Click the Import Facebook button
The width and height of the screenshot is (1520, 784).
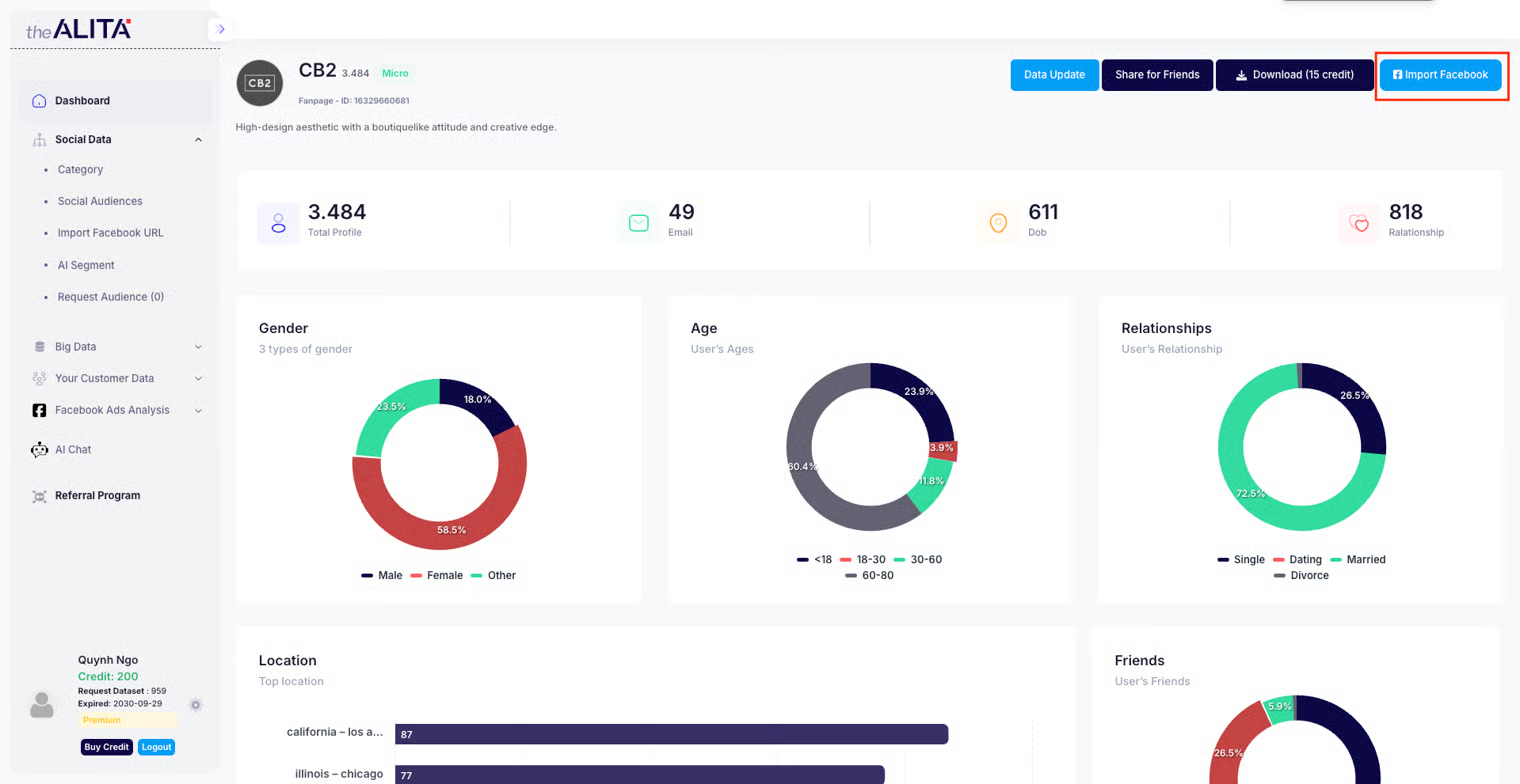(1440, 75)
